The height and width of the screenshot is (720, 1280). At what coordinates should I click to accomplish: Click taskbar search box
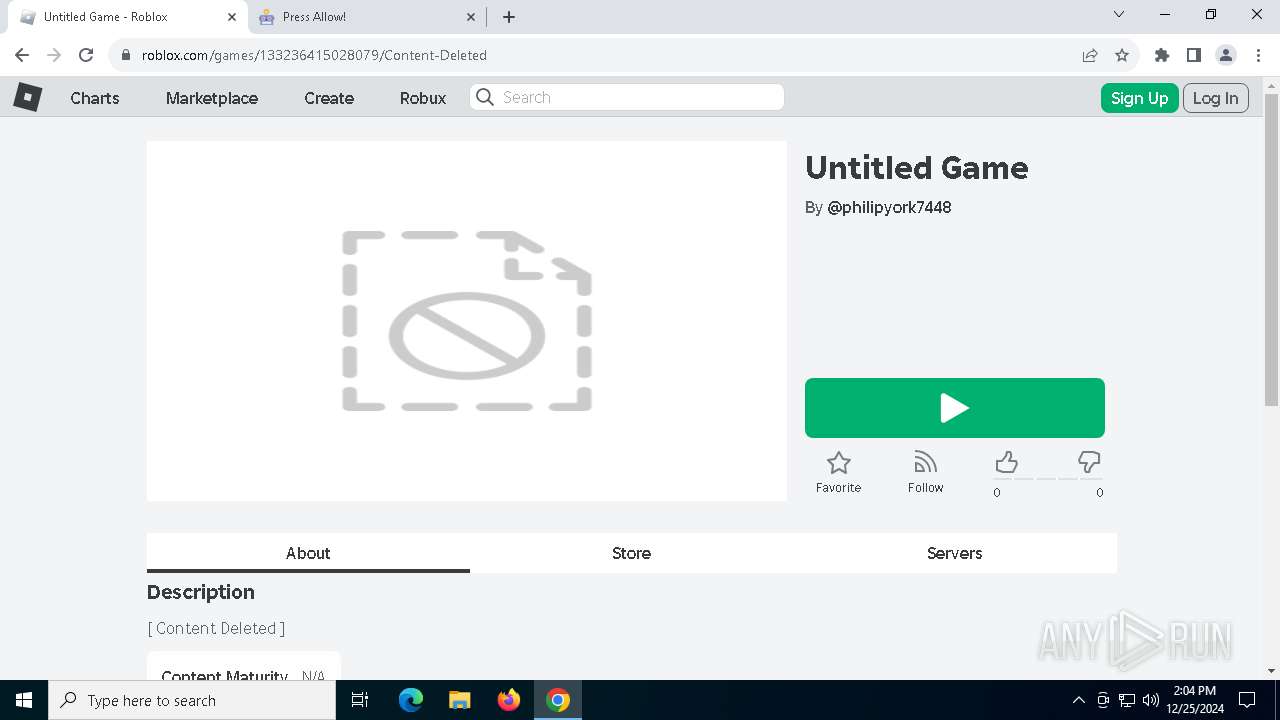pos(192,700)
